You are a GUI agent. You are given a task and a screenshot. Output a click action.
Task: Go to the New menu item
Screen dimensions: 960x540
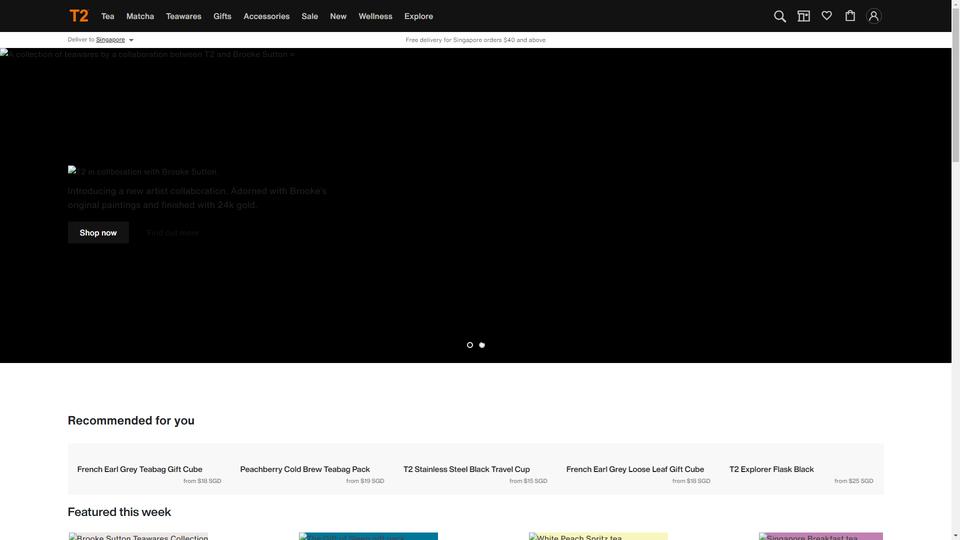click(x=338, y=17)
